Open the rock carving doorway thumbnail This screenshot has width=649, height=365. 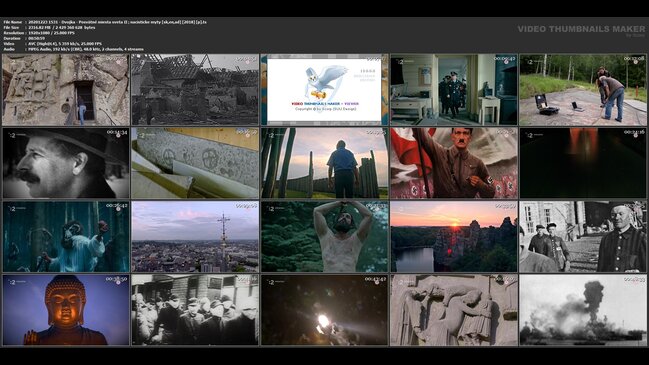66,89
